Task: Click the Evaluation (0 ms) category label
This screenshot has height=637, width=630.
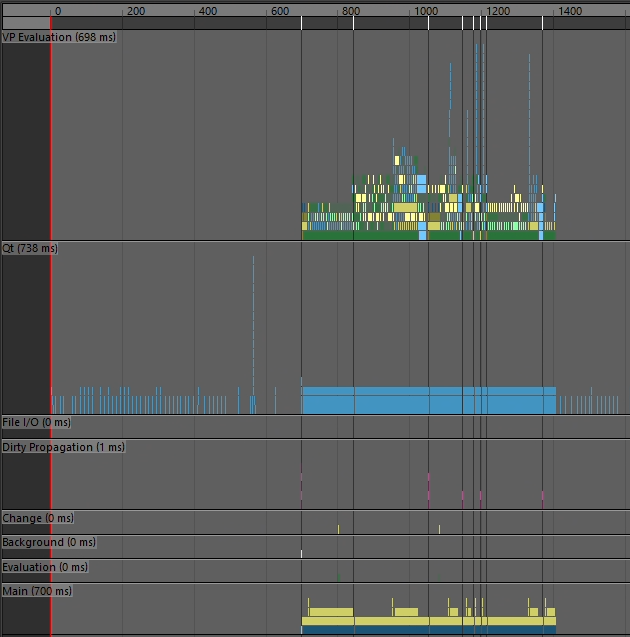Action: click(x=45, y=567)
